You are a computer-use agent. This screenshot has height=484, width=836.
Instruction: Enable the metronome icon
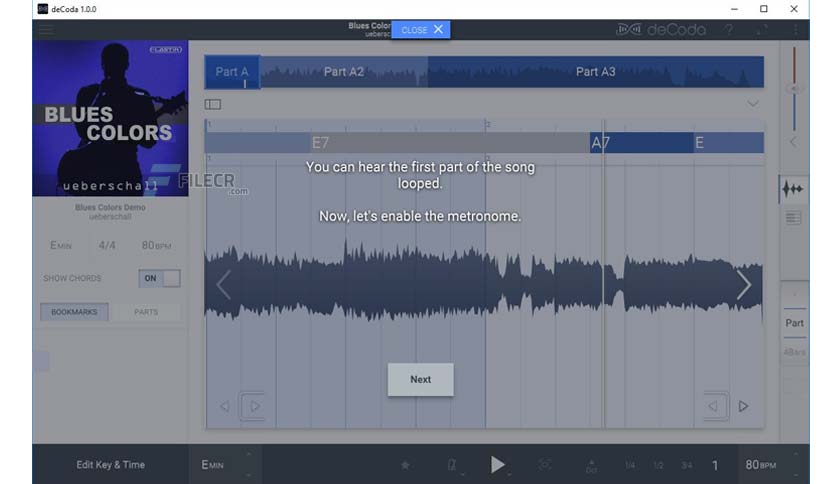452,465
